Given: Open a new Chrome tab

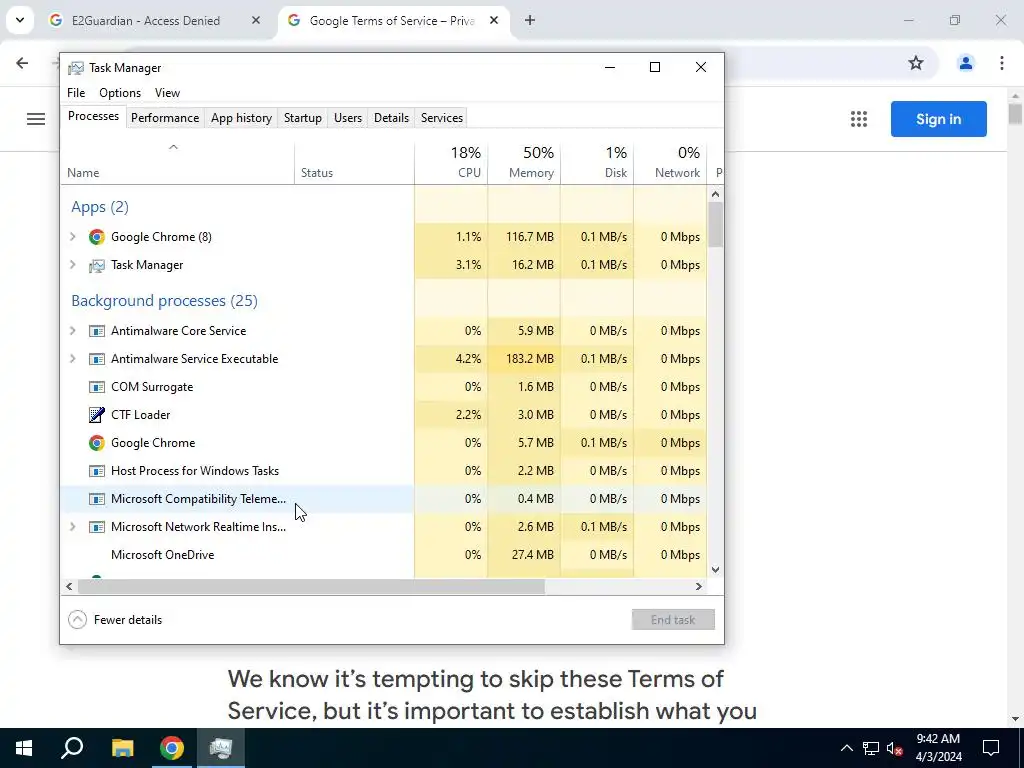Looking at the screenshot, I should (x=530, y=20).
